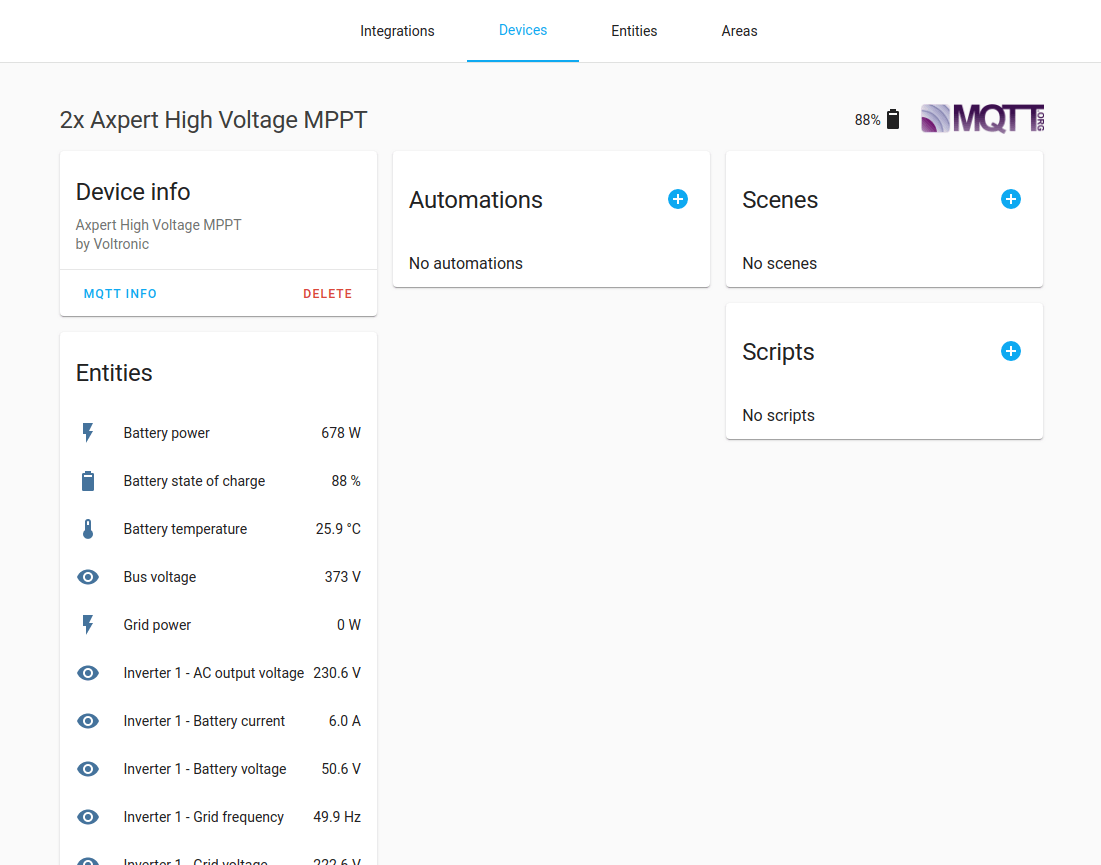The width and height of the screenshot is (1101, 865).
Task: Toggle the eye icon for Inverter 1 - Battery current
Action: point(88,720)
